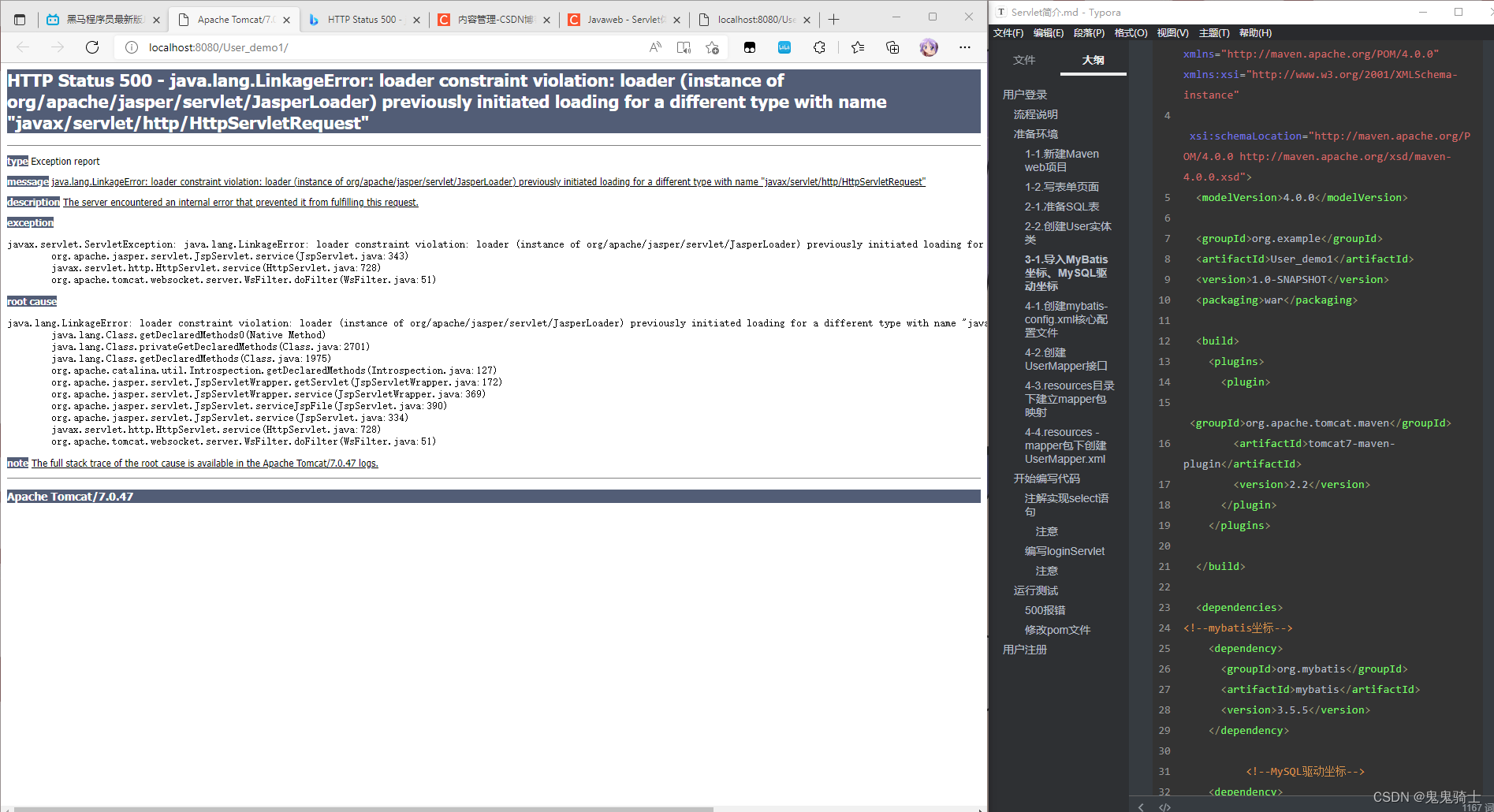Viewport: 1494px width, 812px height.
Task: Jump to 1-1.新建Maven web项目 heading
Action: point(1062,160)
